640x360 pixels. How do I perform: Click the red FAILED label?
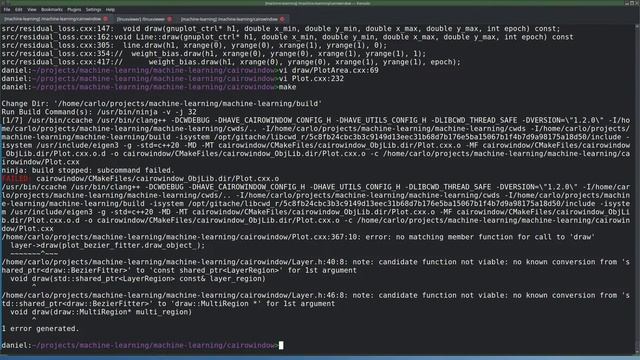coord(15,178)
